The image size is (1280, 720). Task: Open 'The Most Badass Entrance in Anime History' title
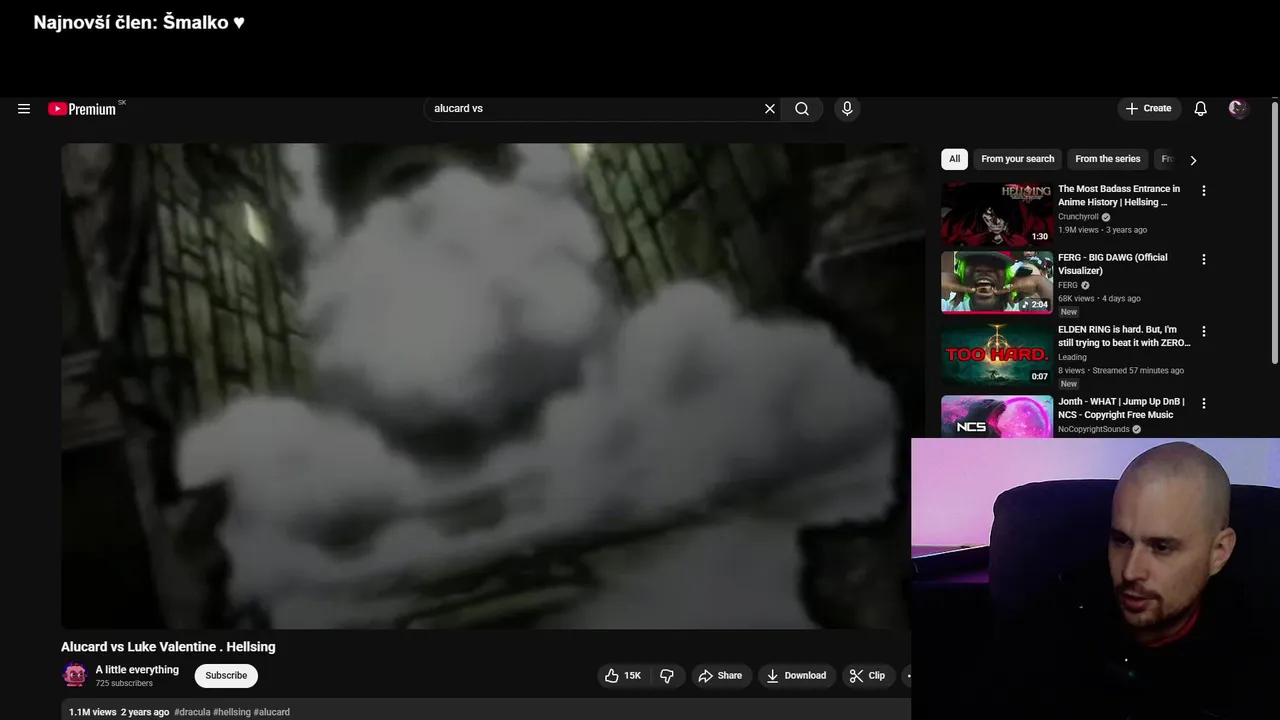(1119, 195)
